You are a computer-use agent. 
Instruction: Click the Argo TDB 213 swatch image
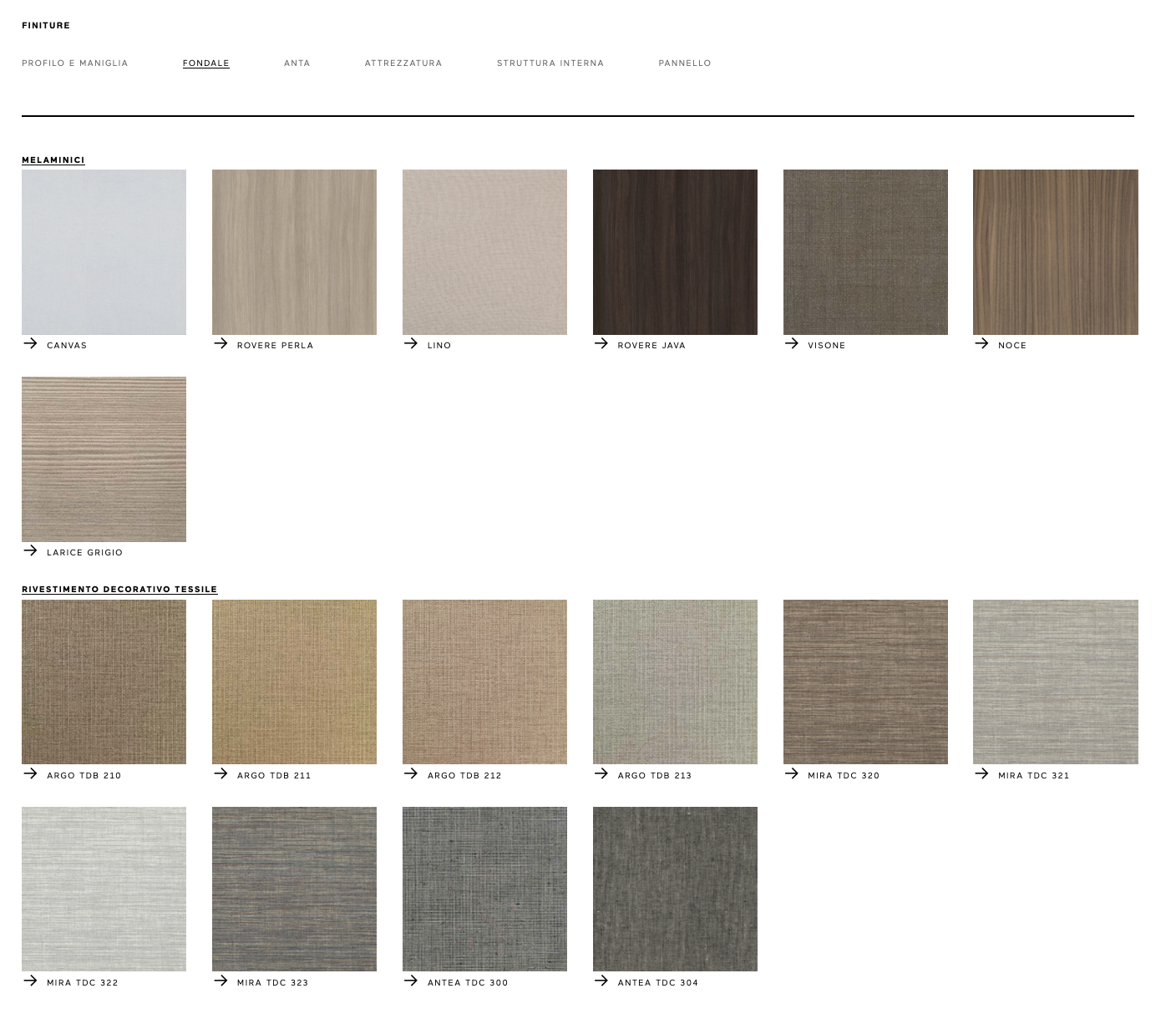[675, 682]
